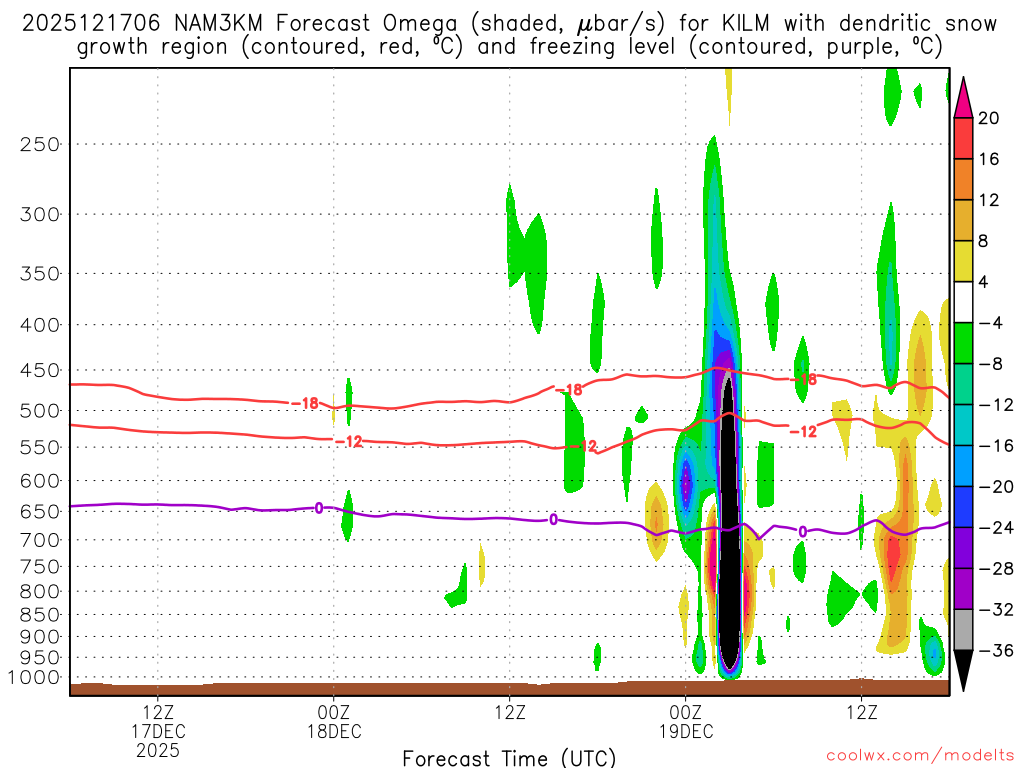Screen dimensions: 1024x768
Task: Click the black strong-omega column on 19DEC
Action: click(x=729, y=522)
